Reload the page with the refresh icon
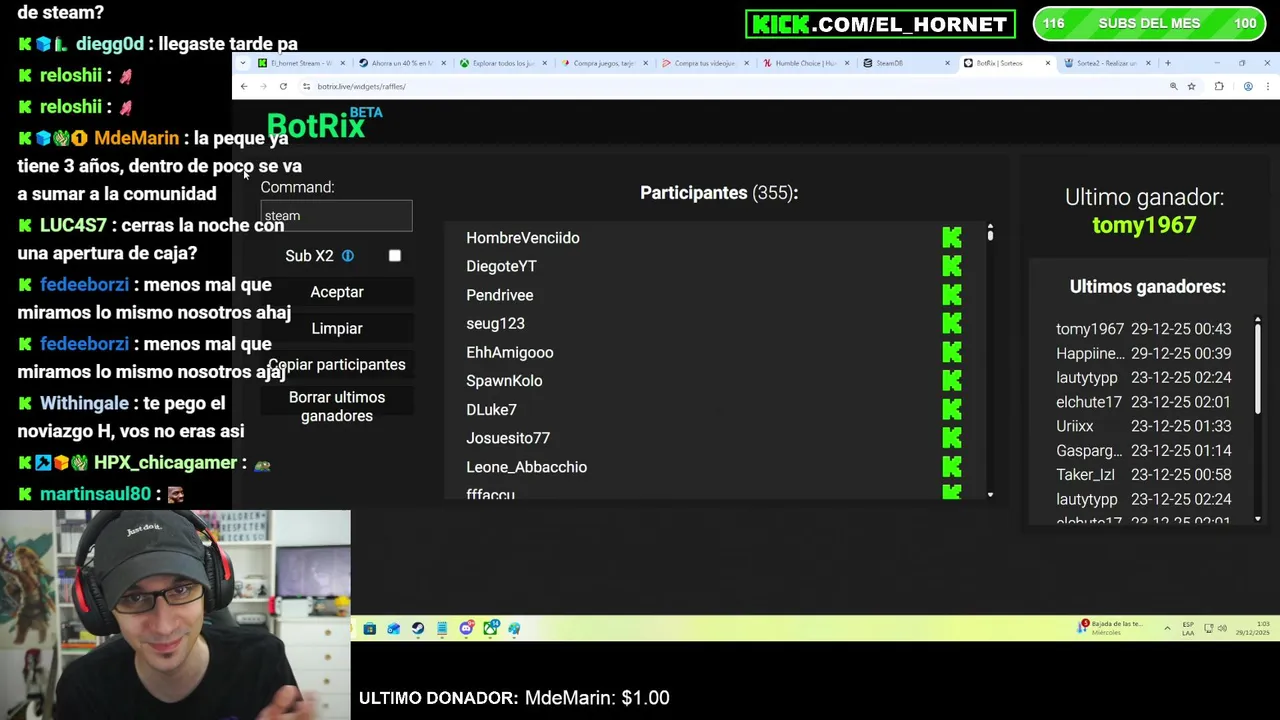Image resolution: width=1280 pixels, height=720 pixels. (x=283, y=86)
